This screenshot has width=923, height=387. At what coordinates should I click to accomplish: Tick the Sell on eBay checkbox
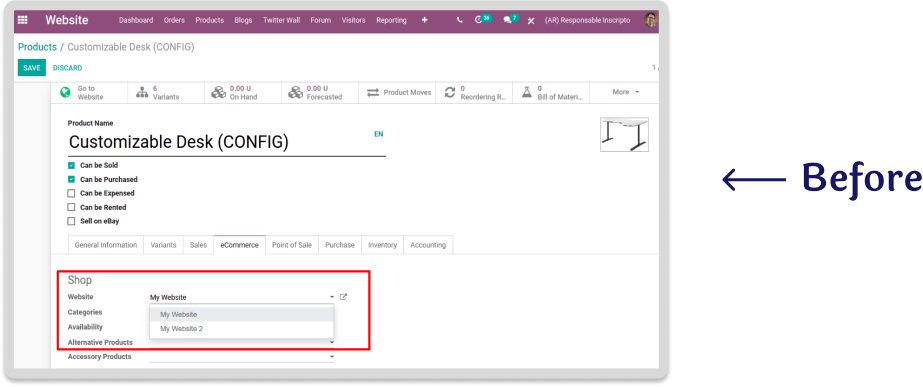tap(71, 221)
